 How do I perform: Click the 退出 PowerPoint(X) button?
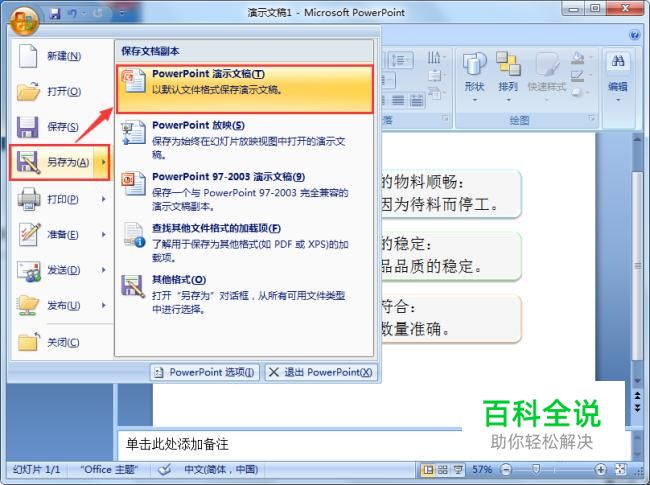tap(321, 372)
